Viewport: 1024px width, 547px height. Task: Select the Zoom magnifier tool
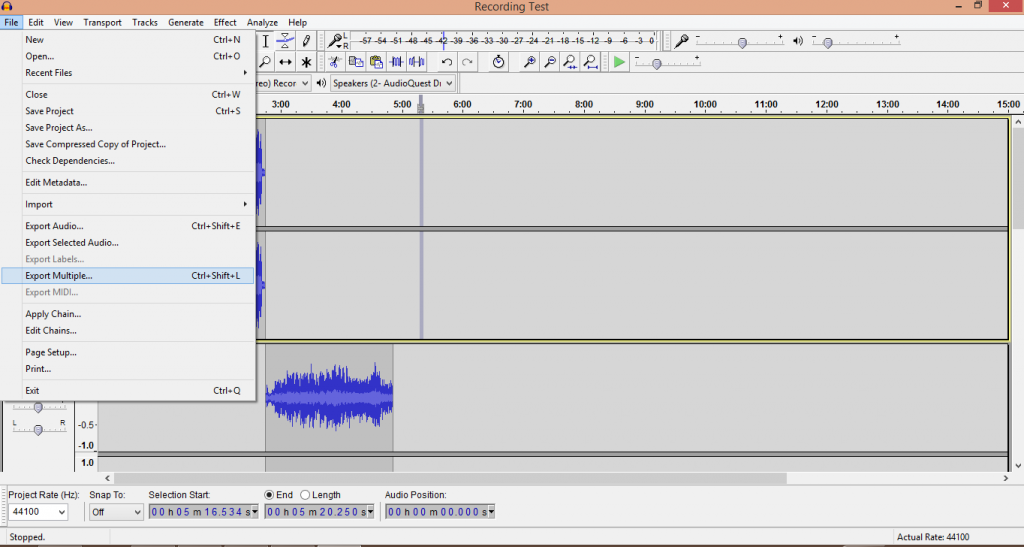point(265,62)
